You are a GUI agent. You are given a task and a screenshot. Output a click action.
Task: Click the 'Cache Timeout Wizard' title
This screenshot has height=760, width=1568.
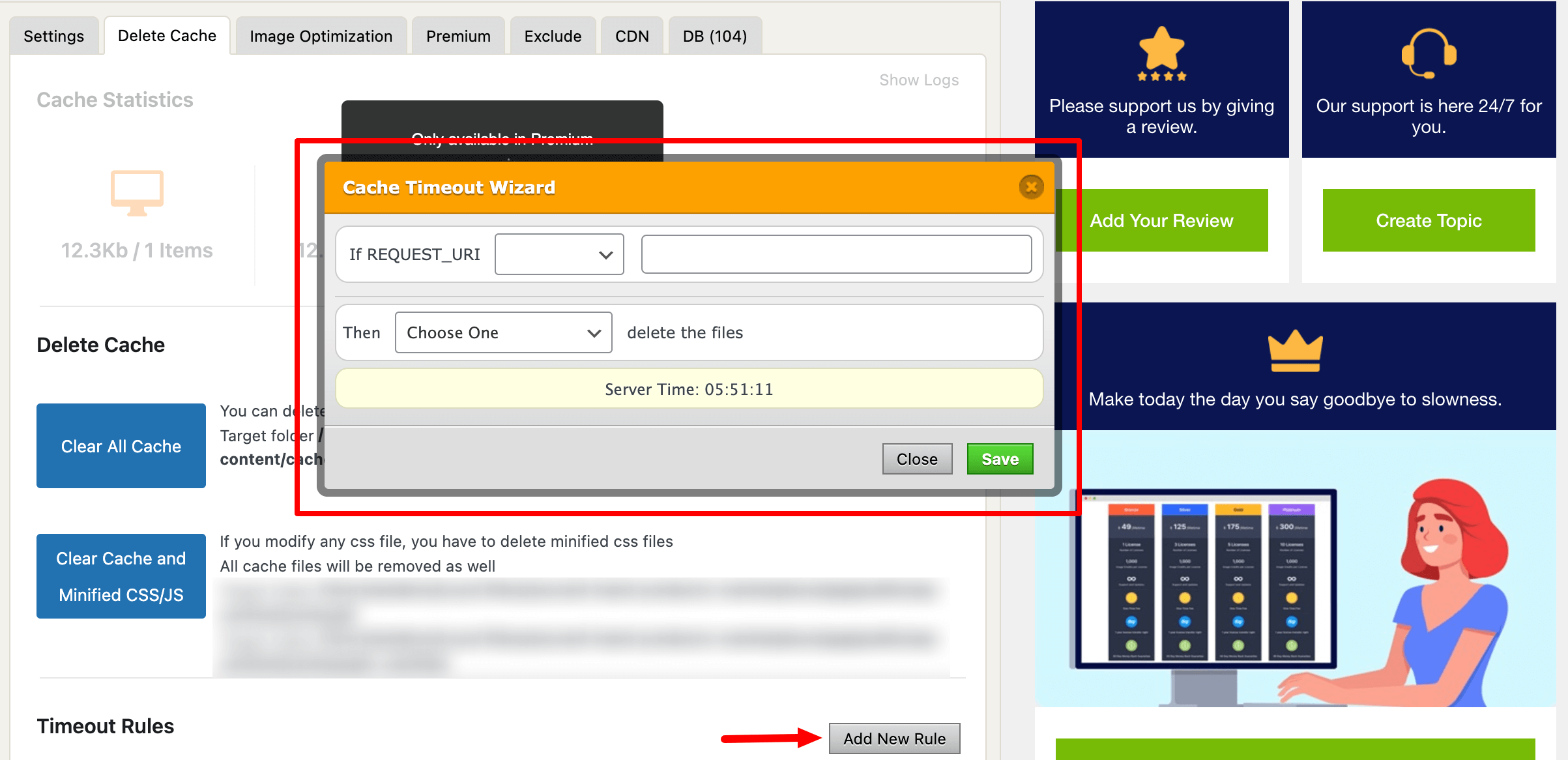point(449,188)
